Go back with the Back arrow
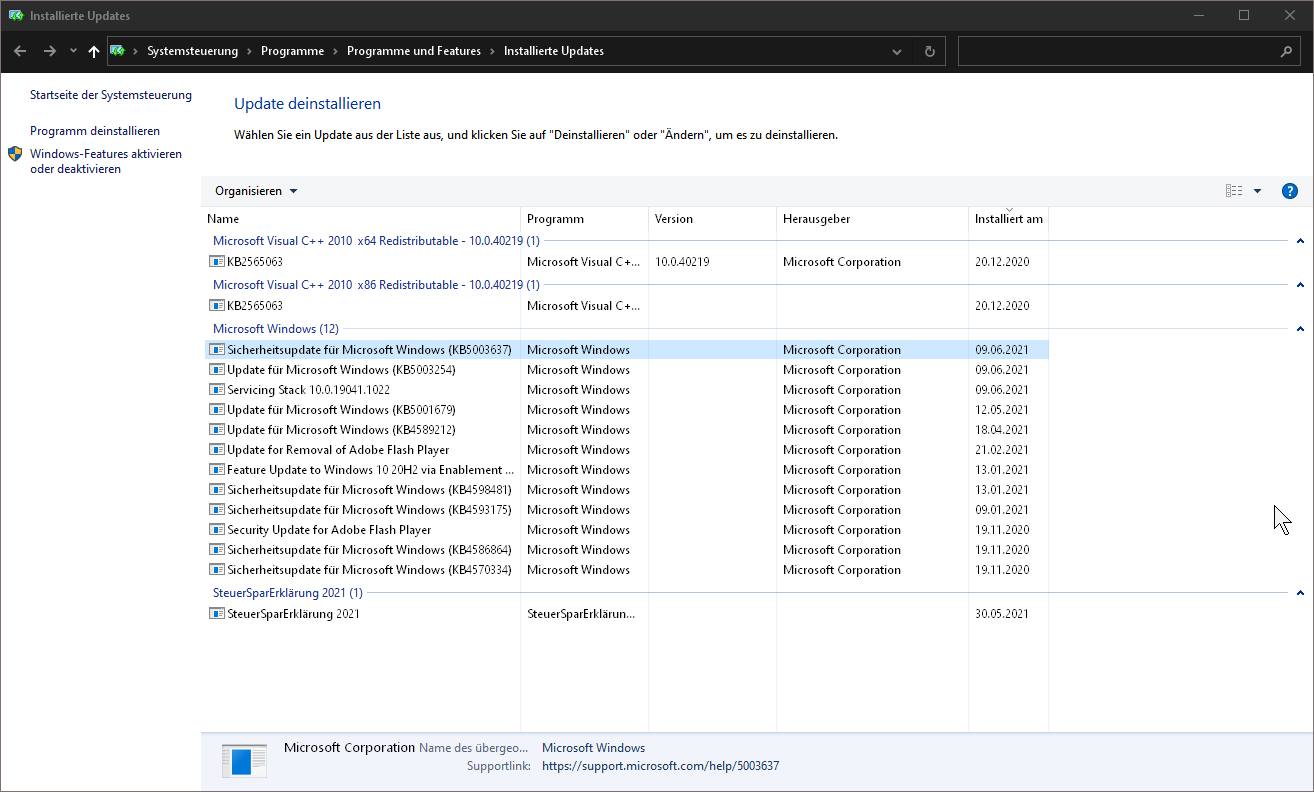 (x=20, y=51)
